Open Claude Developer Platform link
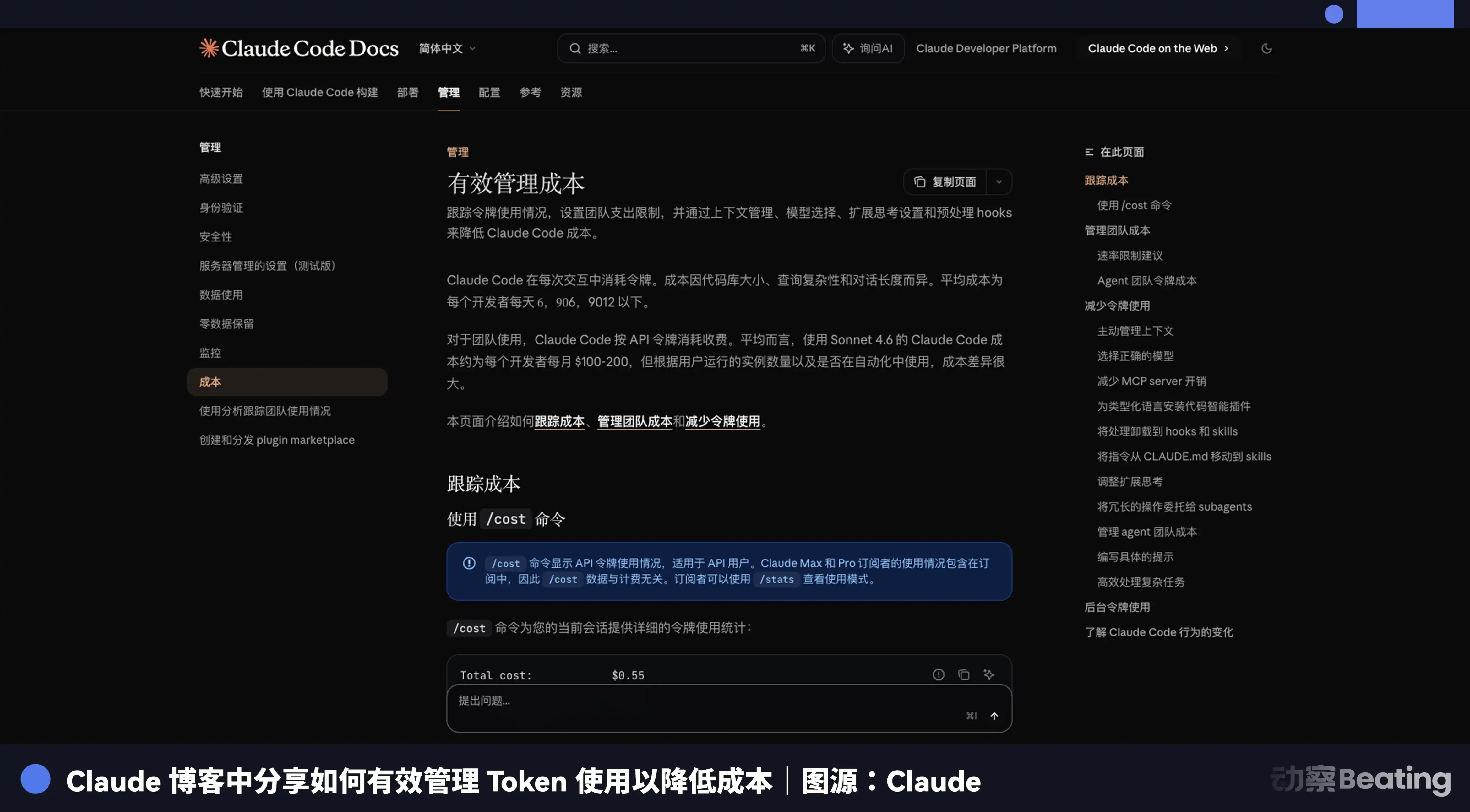 click(x=986, y=48)
